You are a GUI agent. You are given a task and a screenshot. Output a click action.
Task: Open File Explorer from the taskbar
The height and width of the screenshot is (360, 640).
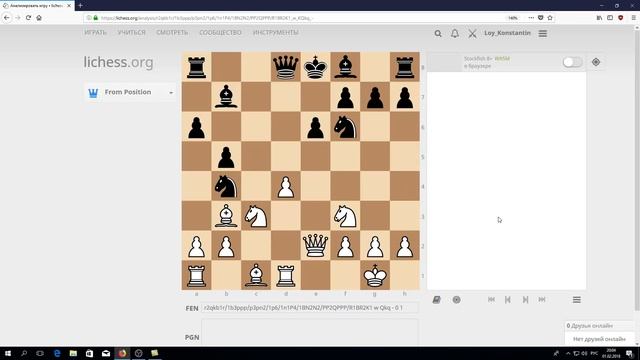[x=73, y=353]
